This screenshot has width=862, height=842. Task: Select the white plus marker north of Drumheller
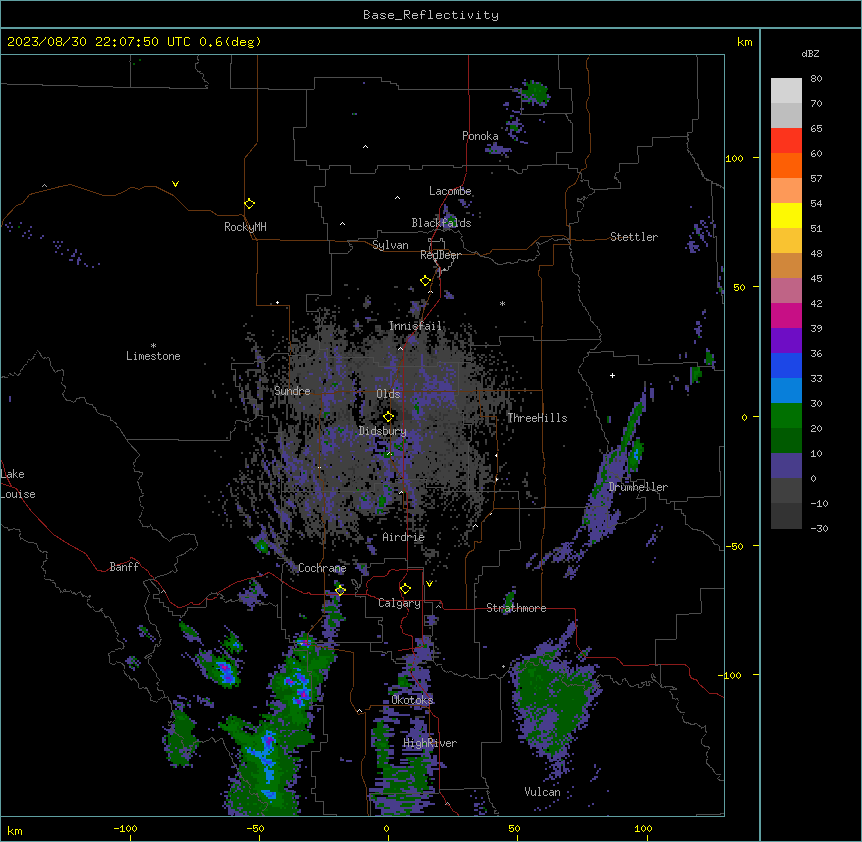(x=612, y=375)
